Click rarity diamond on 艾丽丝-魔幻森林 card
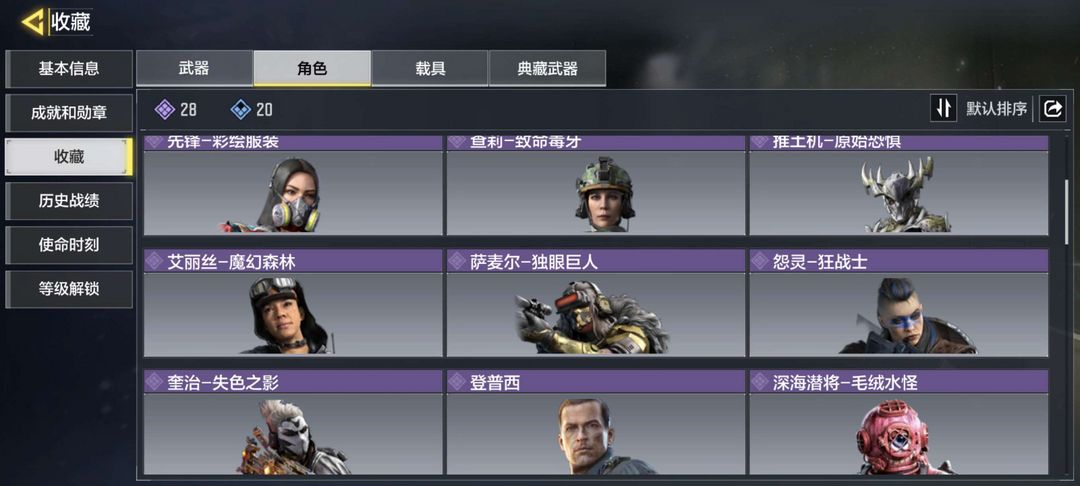Image resolution: width=1080 pixels, height=486 pixels. click(x=154, y=262)
